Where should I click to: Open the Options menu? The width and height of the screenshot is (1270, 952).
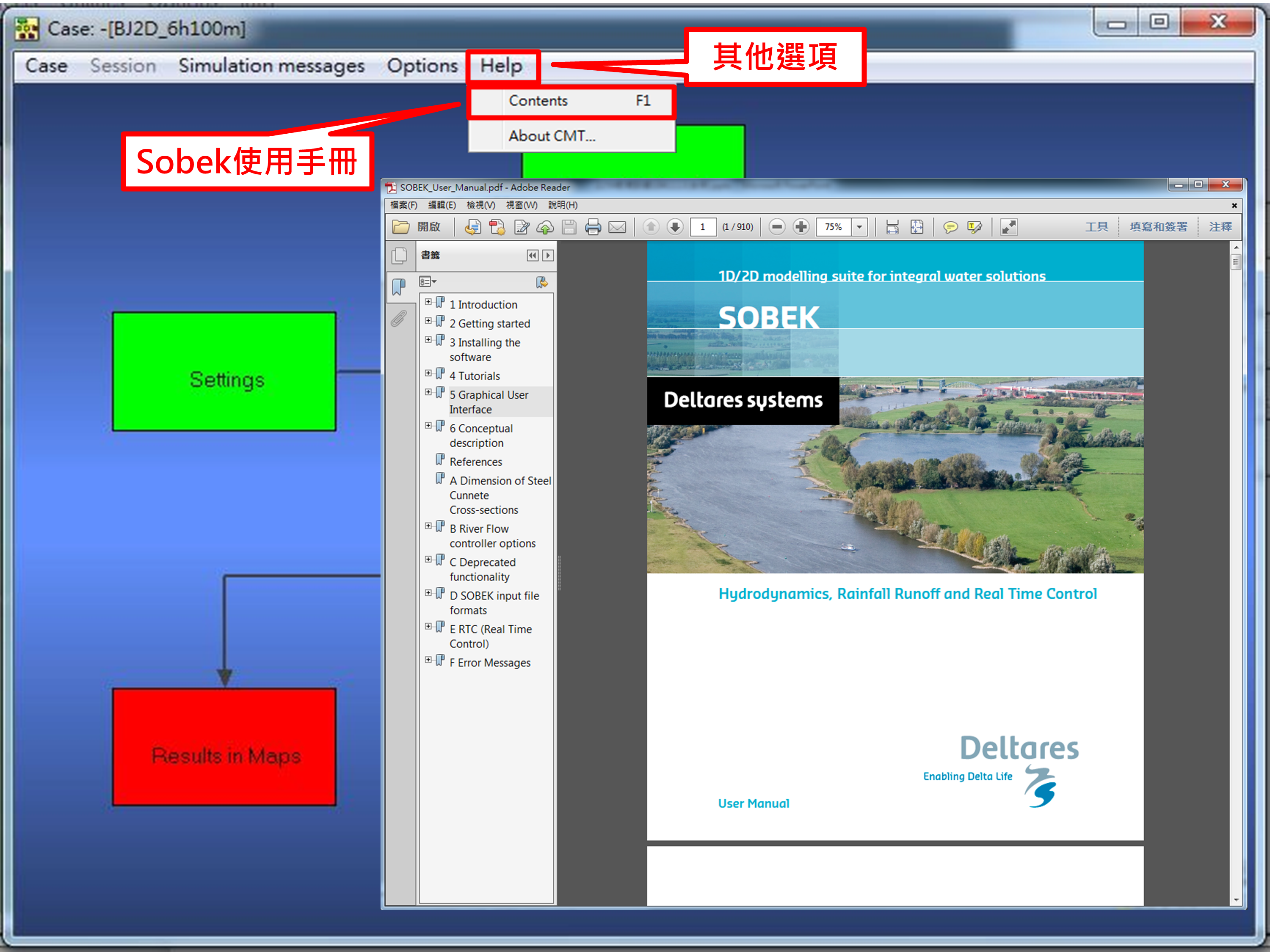coord(422,66)
